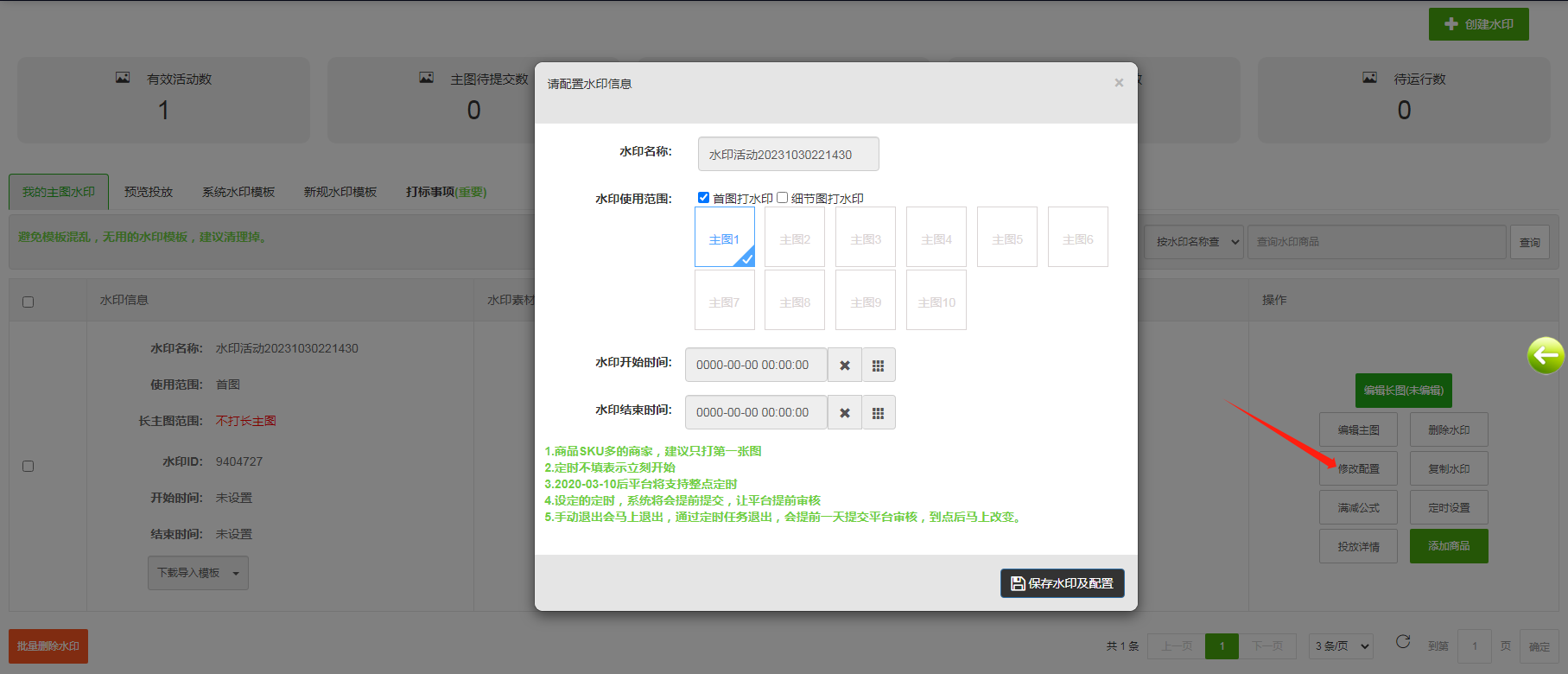Enable the 细节图打水印 checkbox
Screen dimensions: 1568x674
coord(782,198)
